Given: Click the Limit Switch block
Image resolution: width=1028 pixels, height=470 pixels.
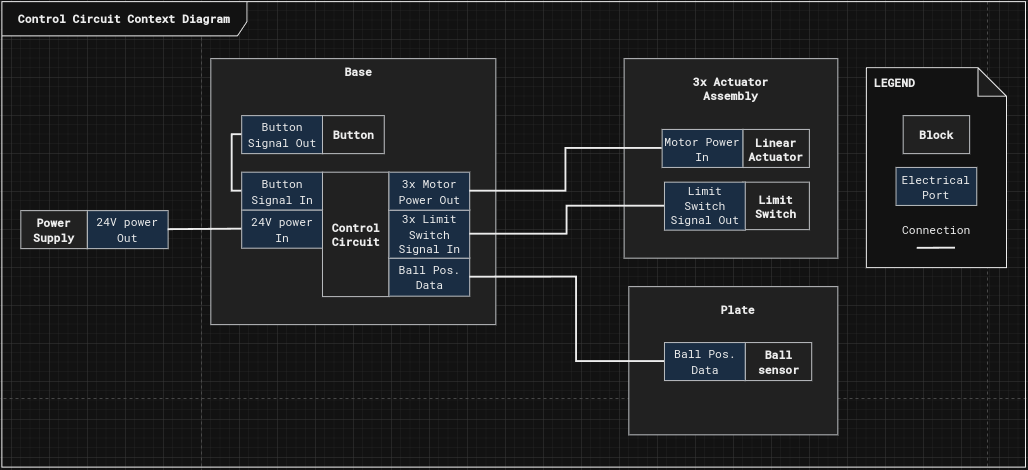Looking at the screenshot, I should 776,206.
